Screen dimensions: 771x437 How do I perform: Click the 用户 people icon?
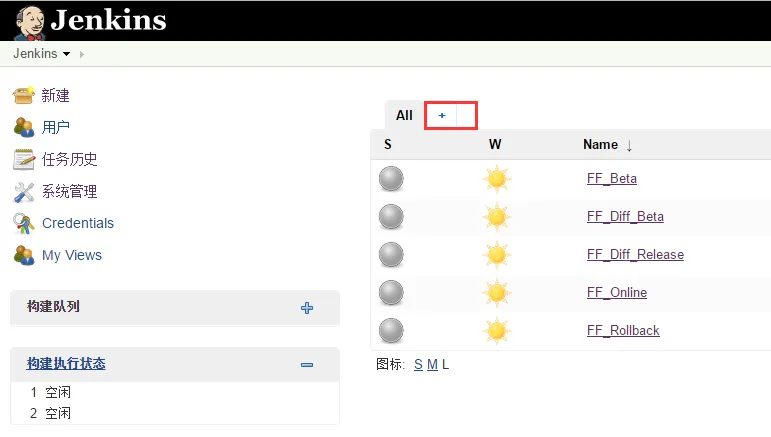(x=24, y=127)
